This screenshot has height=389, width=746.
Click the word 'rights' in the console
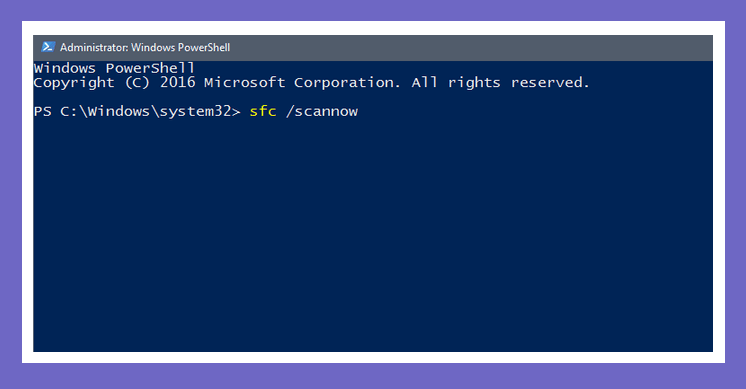click(474, 83)
